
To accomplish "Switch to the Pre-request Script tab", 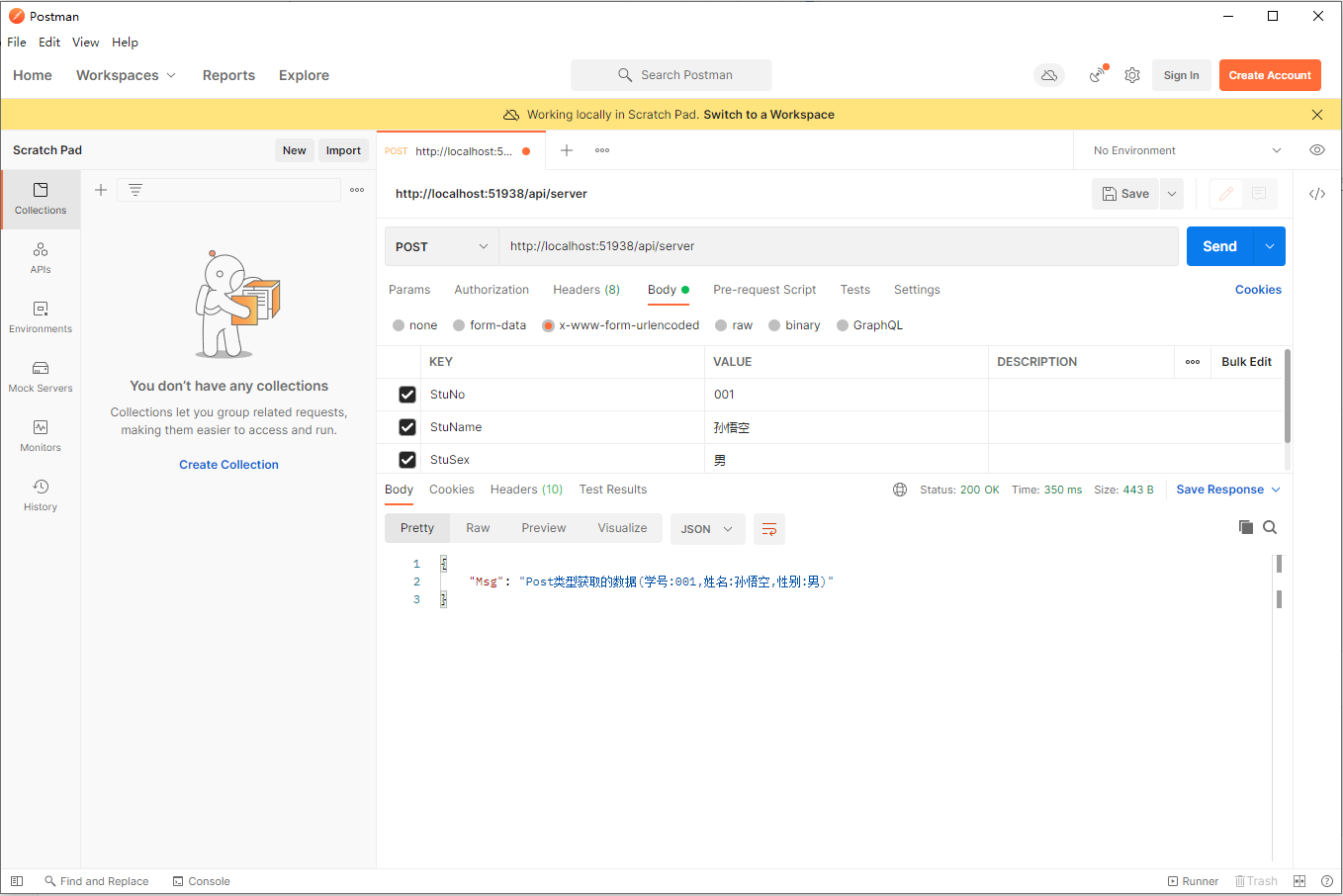I will [x=764, y=290].
